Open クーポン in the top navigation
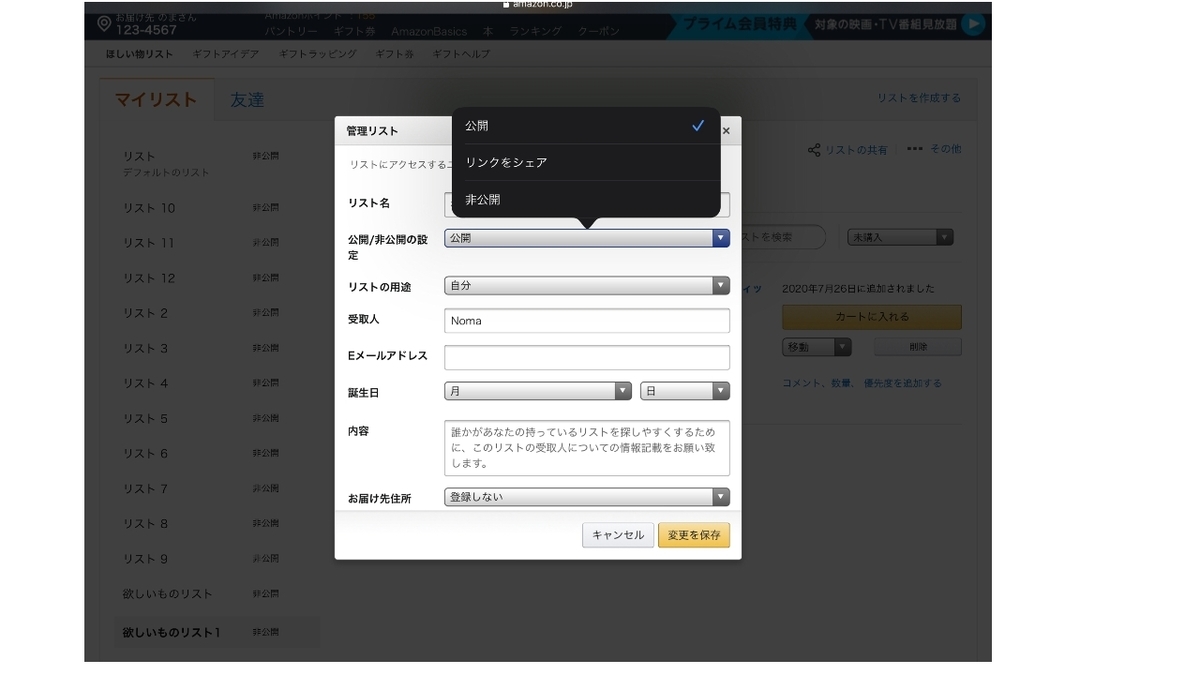 (598, 31)
